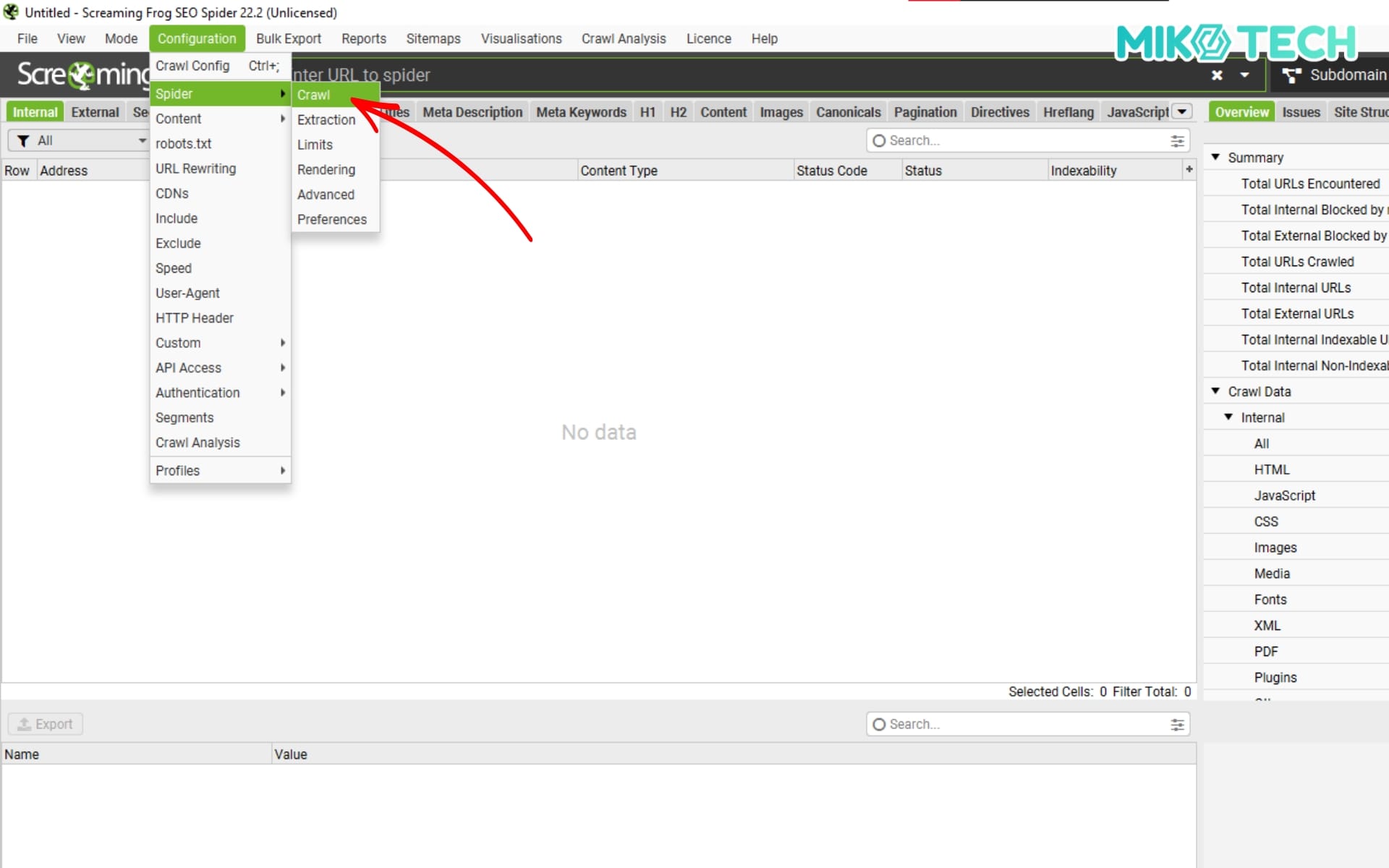This screenshot has height=868, width=1389.
Task: Collapse the Crawl Data tree
Action: coord(1215,391)
